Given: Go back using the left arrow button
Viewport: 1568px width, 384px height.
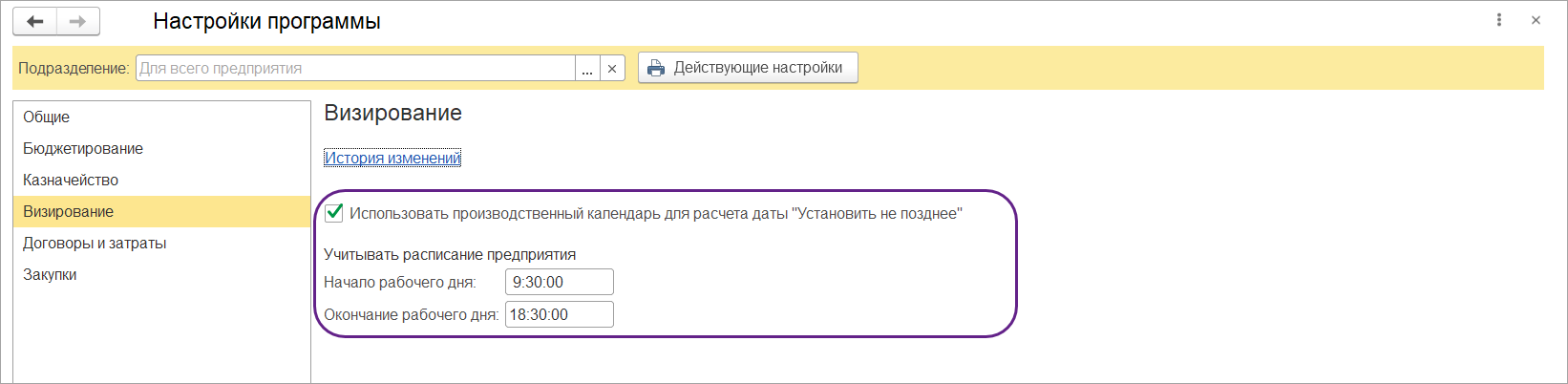Looking at the screenshot, I should pyautogui.click(x=35, y=21).
